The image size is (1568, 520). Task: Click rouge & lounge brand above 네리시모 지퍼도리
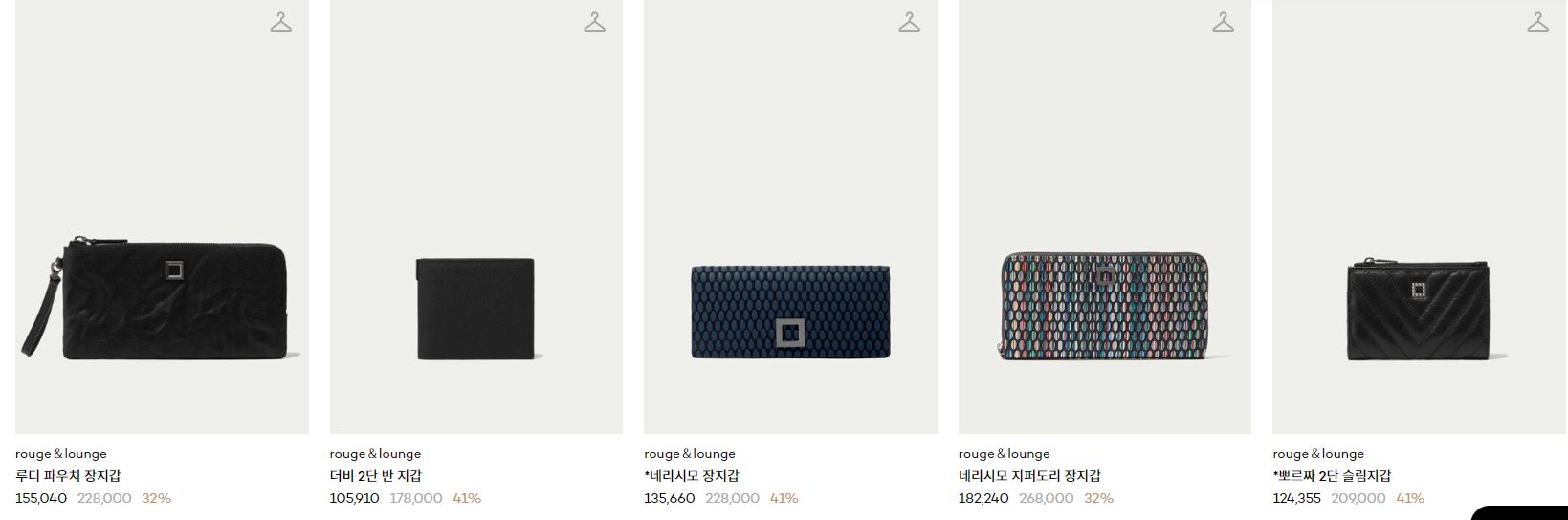tap(1005, 454)
